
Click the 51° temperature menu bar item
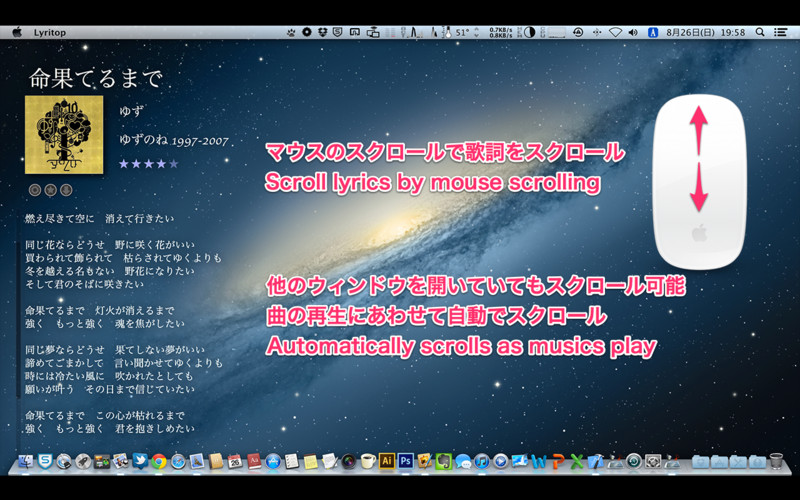point(462,32)
